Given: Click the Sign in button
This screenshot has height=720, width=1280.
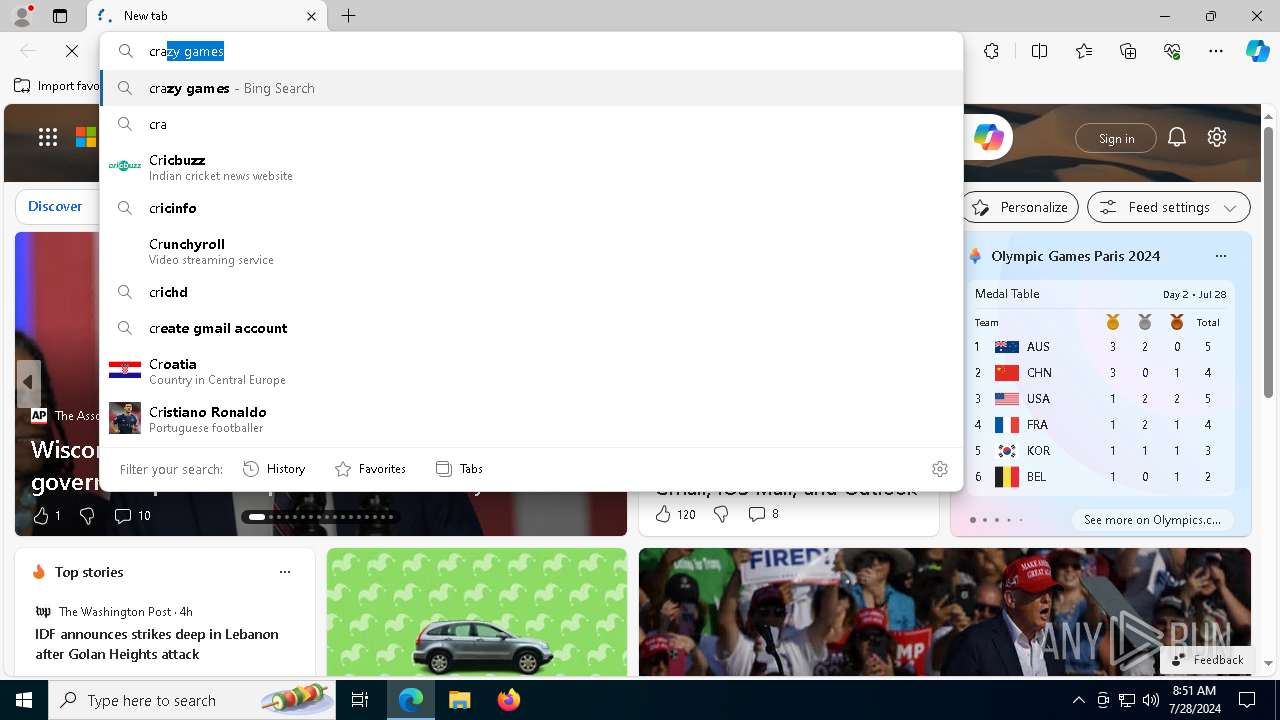Looking at the screenshot, I should coord(1116,138).
